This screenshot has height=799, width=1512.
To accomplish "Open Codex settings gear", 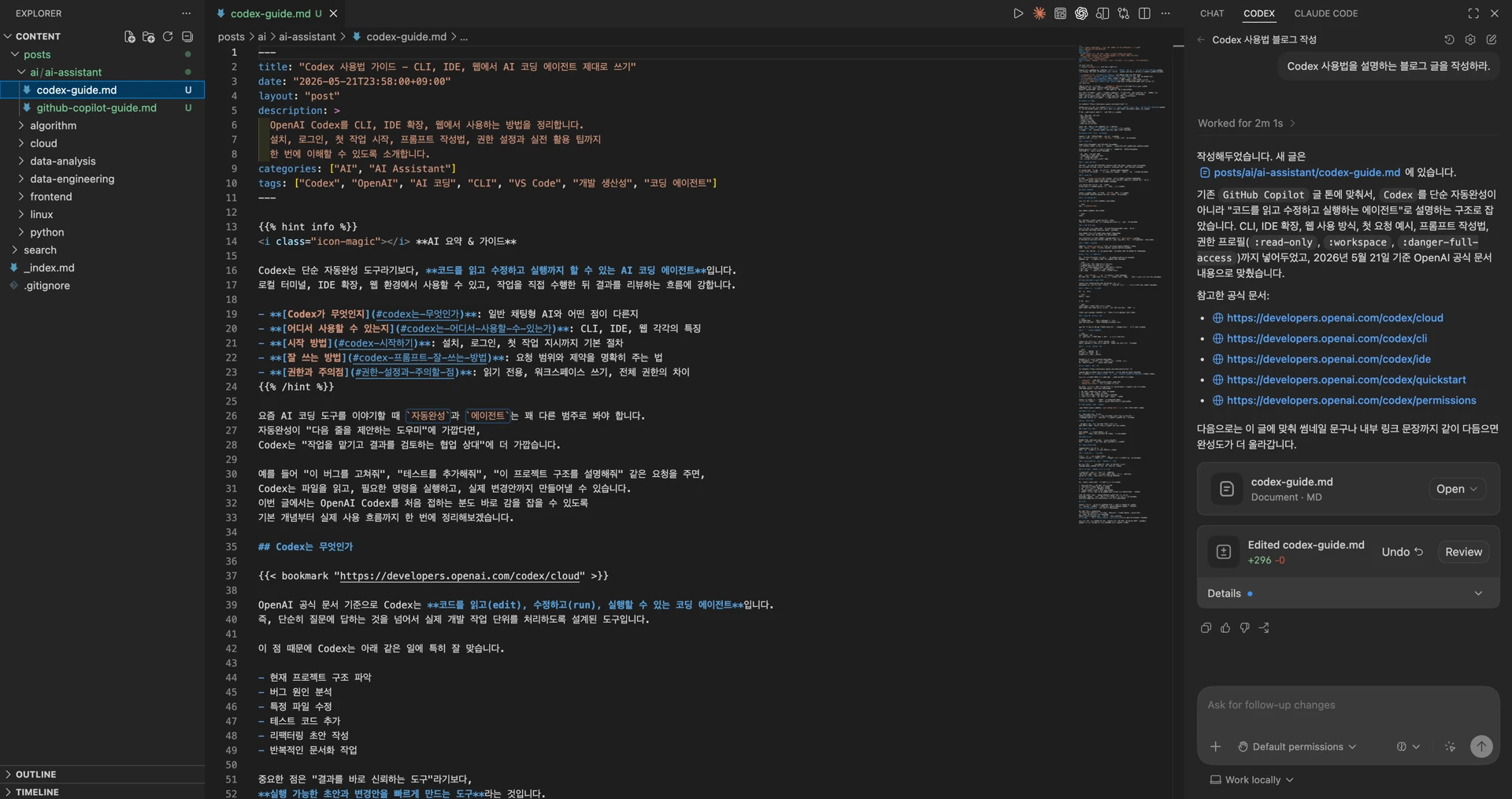I will pos(1470,39).
